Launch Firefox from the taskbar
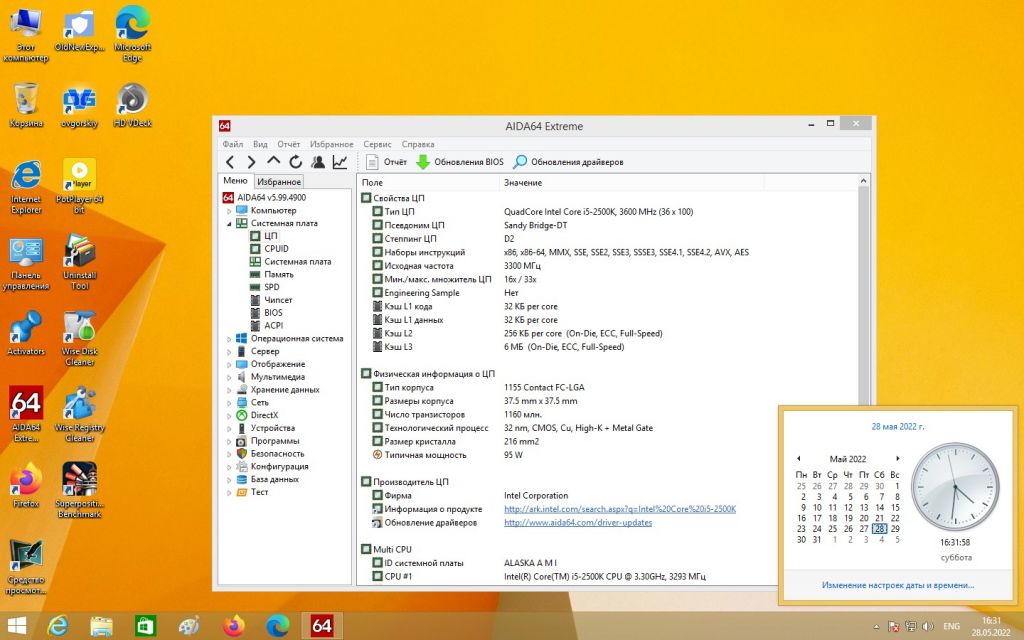This screenshot has height=640, width=1024. tap(234, 626)
